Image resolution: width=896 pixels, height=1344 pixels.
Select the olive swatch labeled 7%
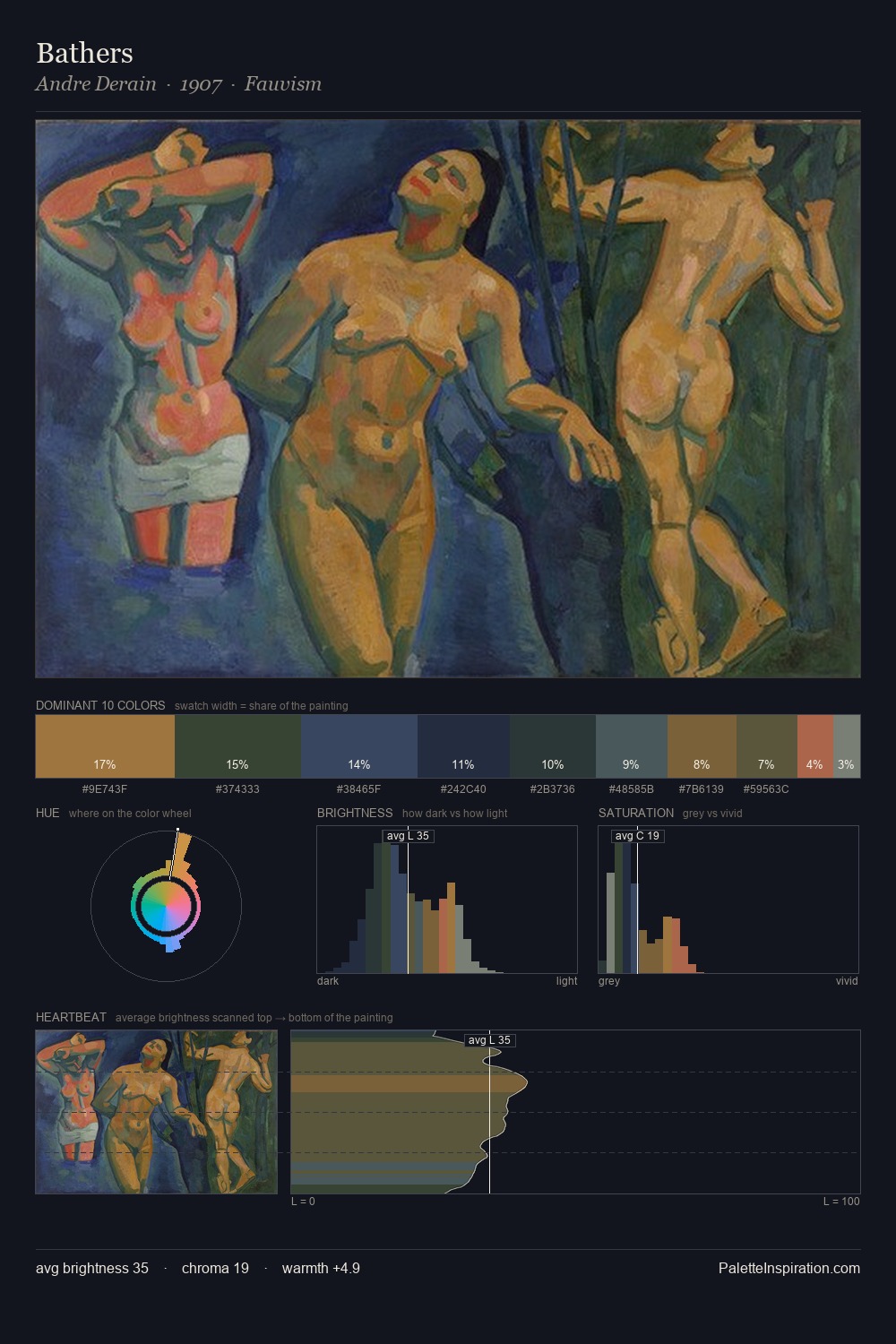tap(766, 745)
